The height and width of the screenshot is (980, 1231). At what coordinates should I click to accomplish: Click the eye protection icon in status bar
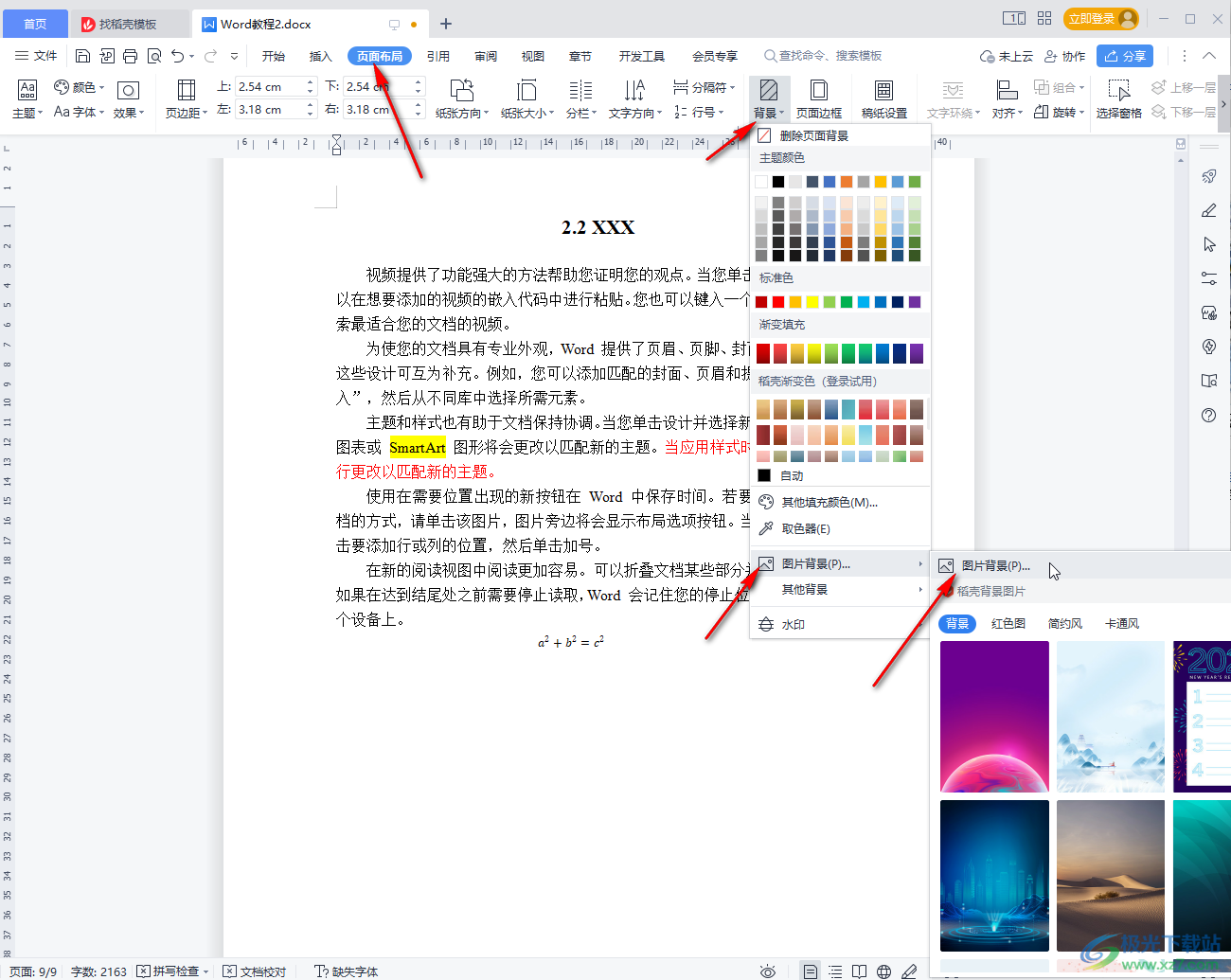pyautogui.click(x=768, y=971)
